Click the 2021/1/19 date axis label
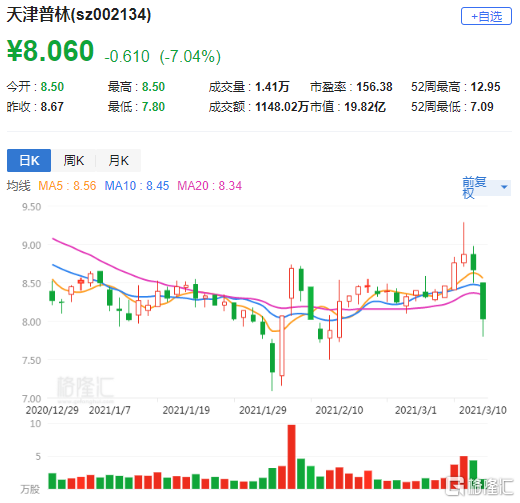Viewport: 520px width, 503px height. pyautogui.click(x=186, y=410)
